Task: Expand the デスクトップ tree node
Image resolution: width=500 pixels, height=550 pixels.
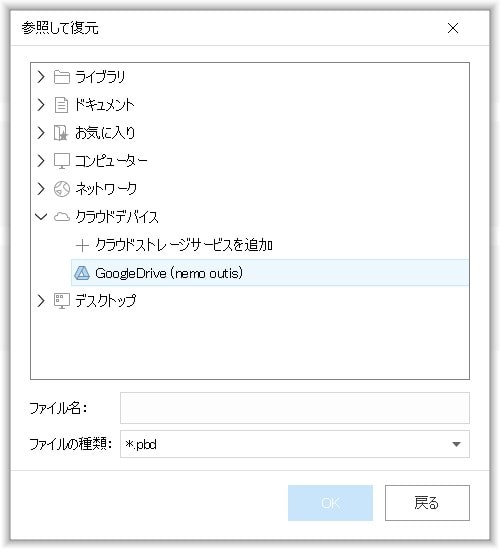Action: pyautogui.click(x=41, y=301)
